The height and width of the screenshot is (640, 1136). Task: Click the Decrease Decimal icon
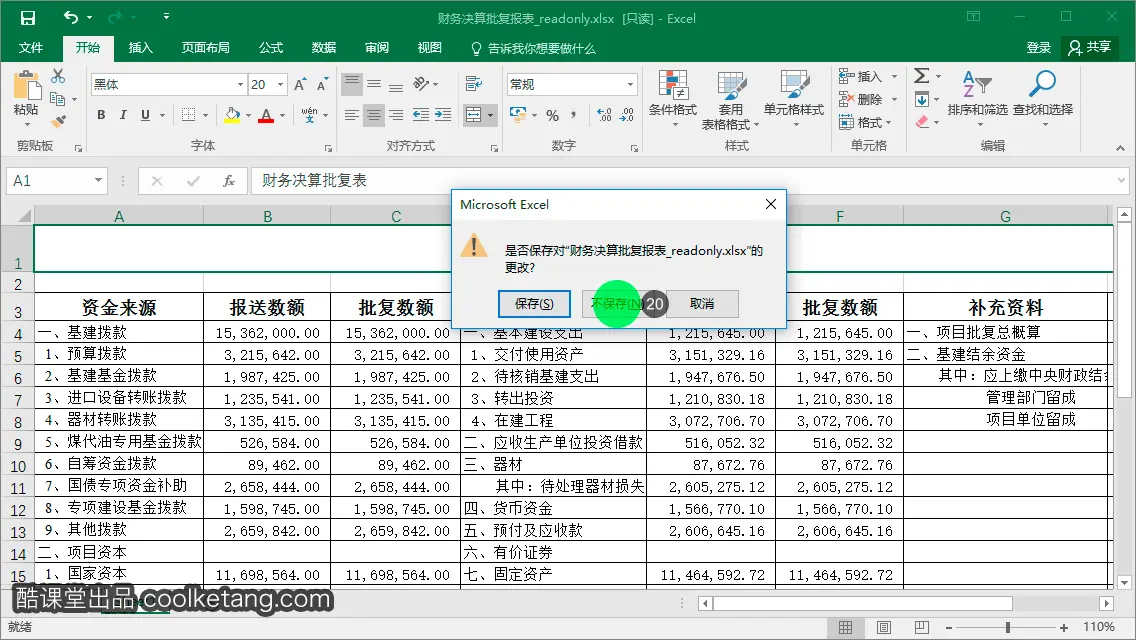click(627, 115)
